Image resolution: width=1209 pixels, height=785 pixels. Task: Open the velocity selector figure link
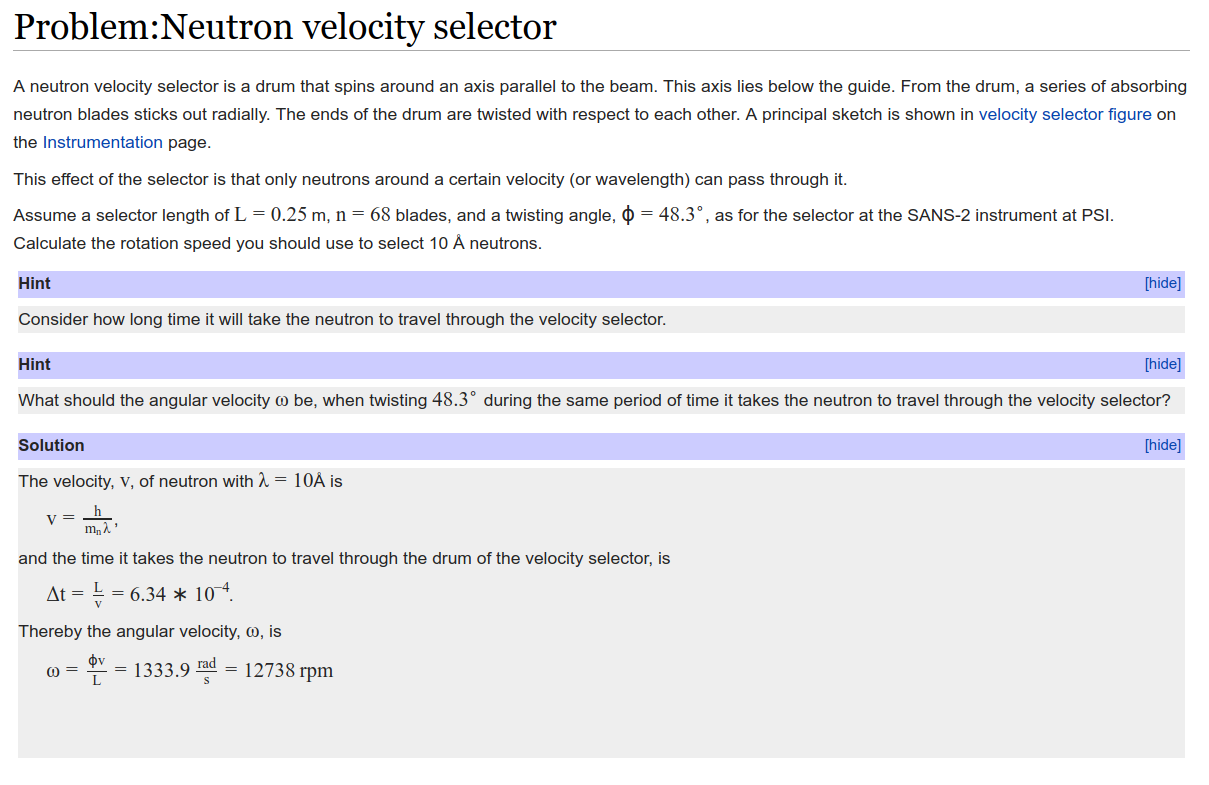[x=1065, y=114]
